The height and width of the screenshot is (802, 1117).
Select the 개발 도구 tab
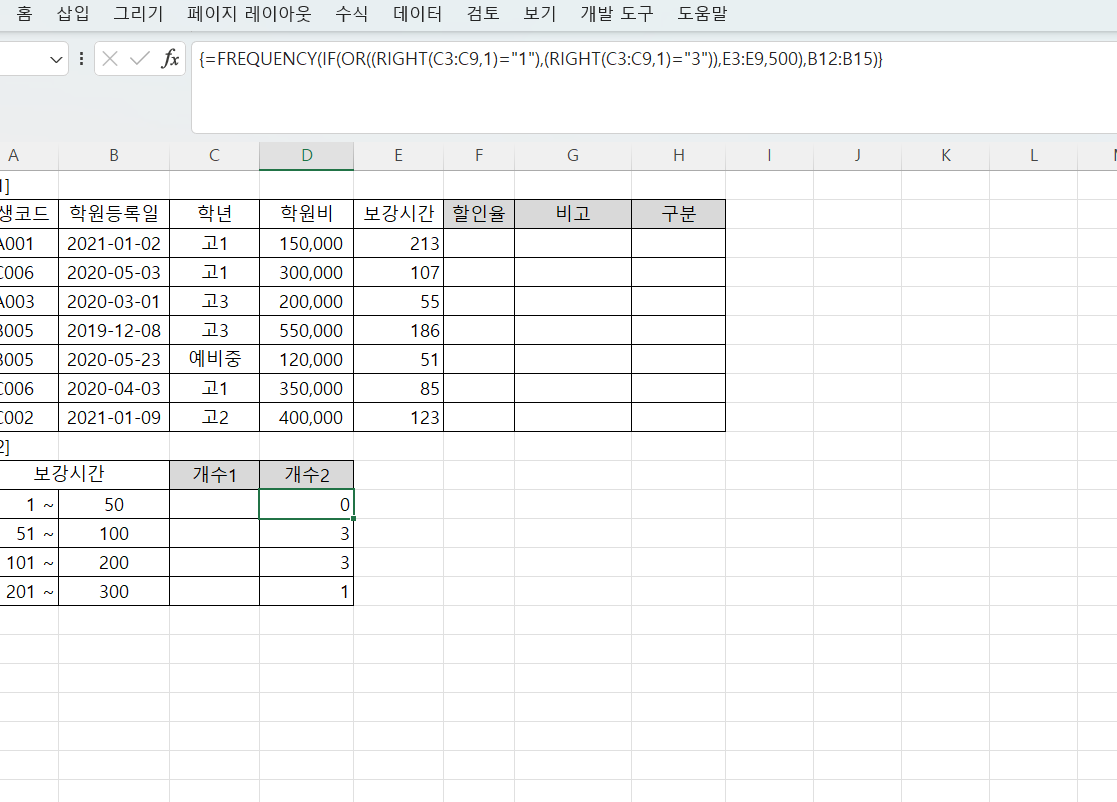(616, 14)
